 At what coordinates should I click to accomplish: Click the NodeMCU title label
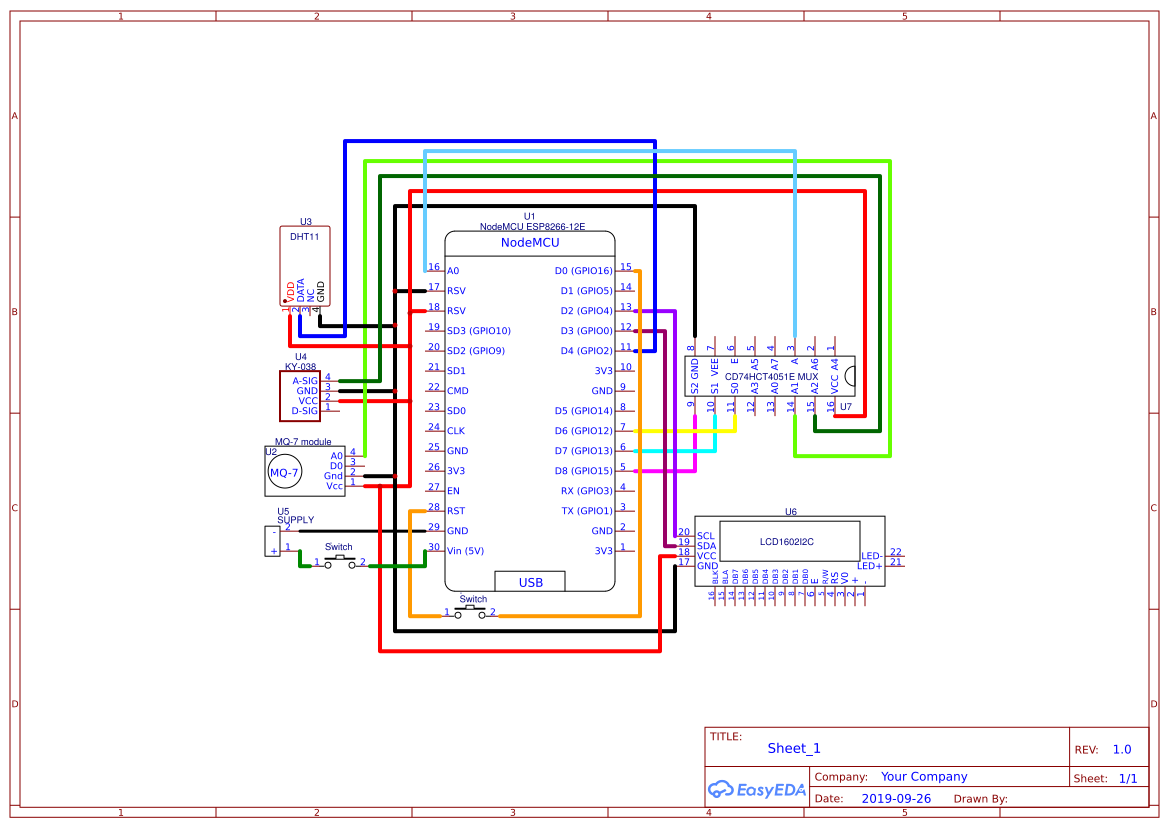point(530,243)
